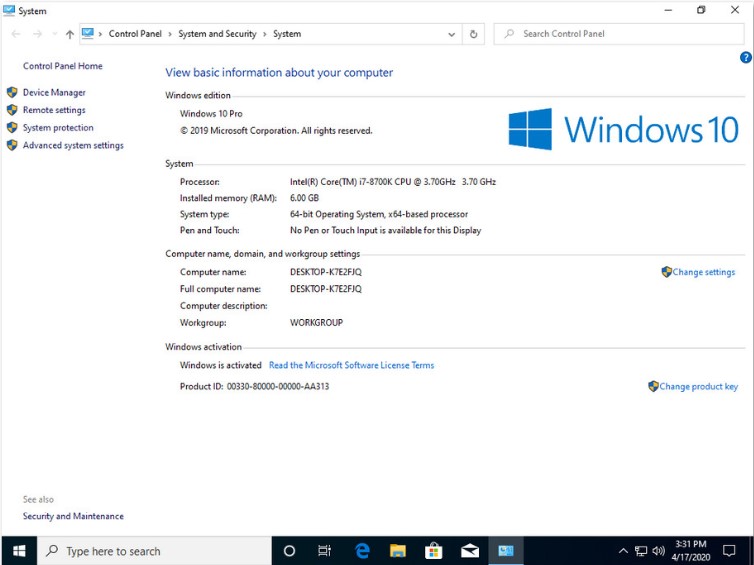Open Advanced system settings
This screenshot has width=754, height=565.
(73, 145)
